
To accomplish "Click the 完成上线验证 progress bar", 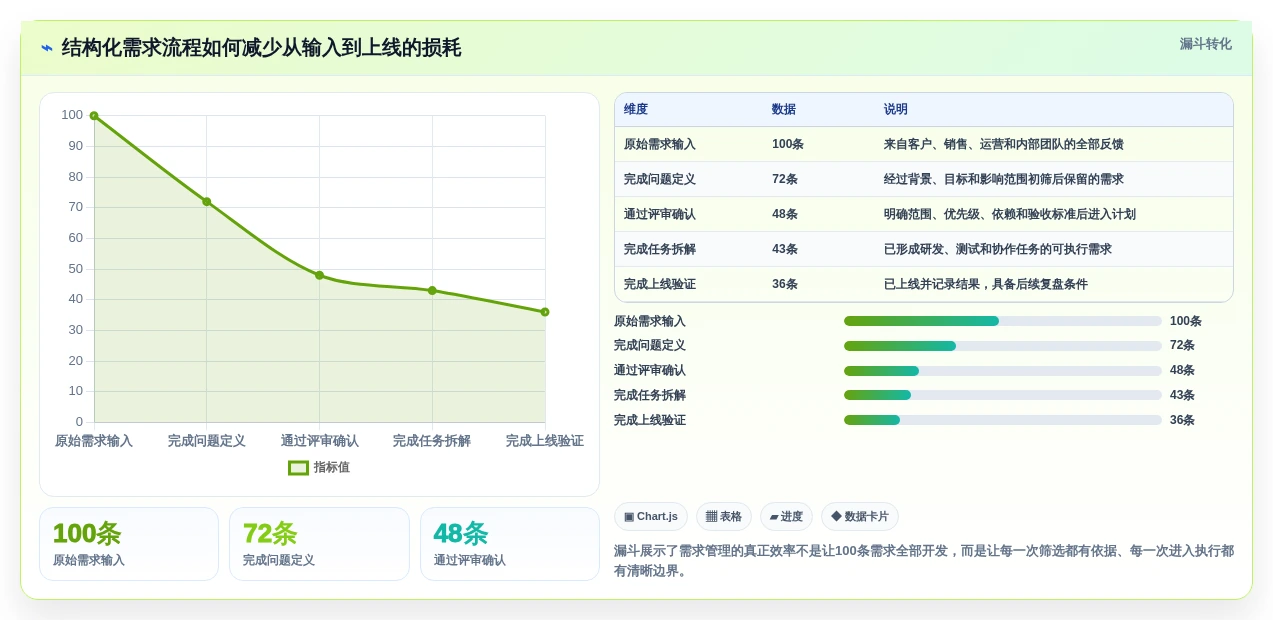I will pyautogui.click(x=1003, y=420).
